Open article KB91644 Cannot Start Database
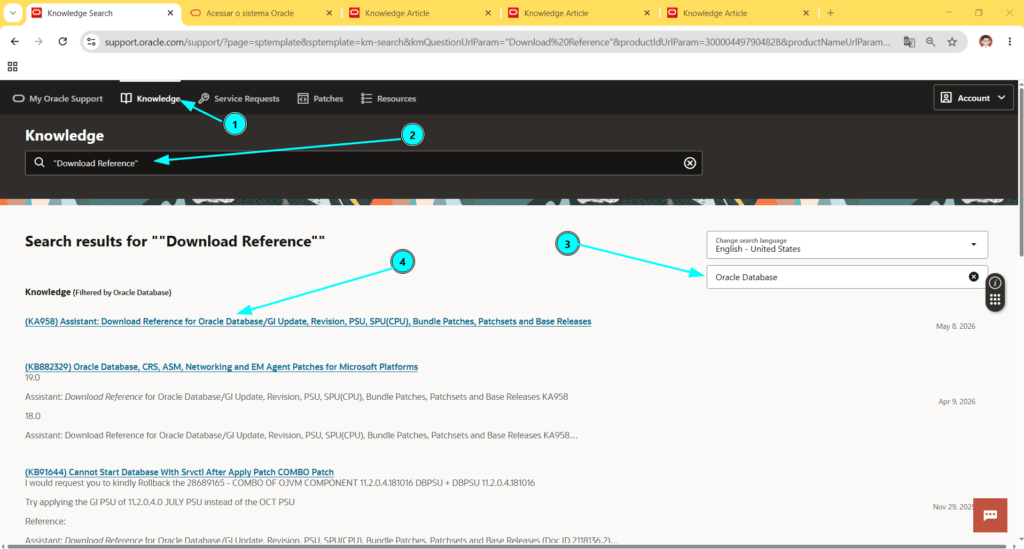Screen dimensions: 1024x549 (x=180, y=472)
